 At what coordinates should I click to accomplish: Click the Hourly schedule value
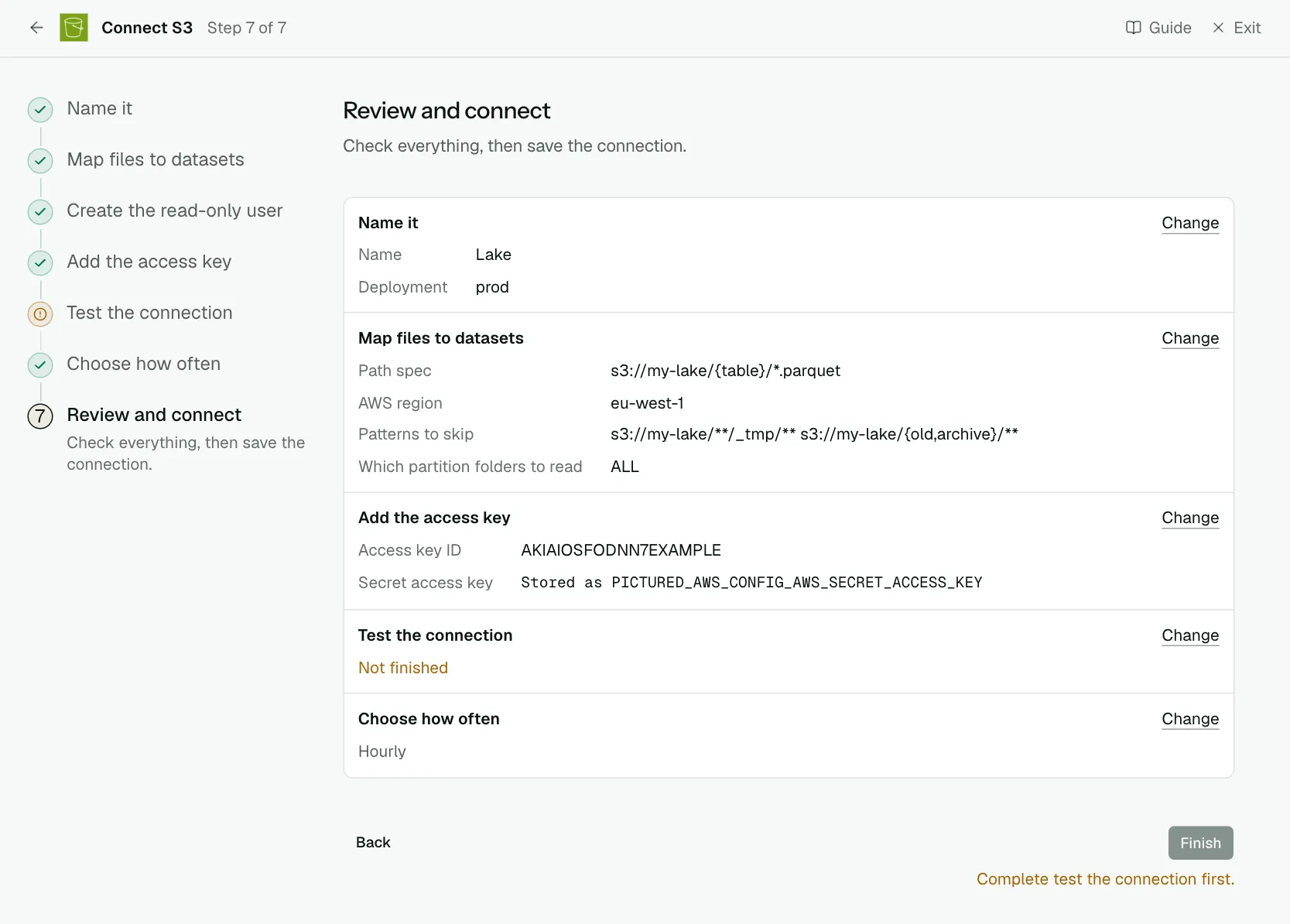coord(382,751)
